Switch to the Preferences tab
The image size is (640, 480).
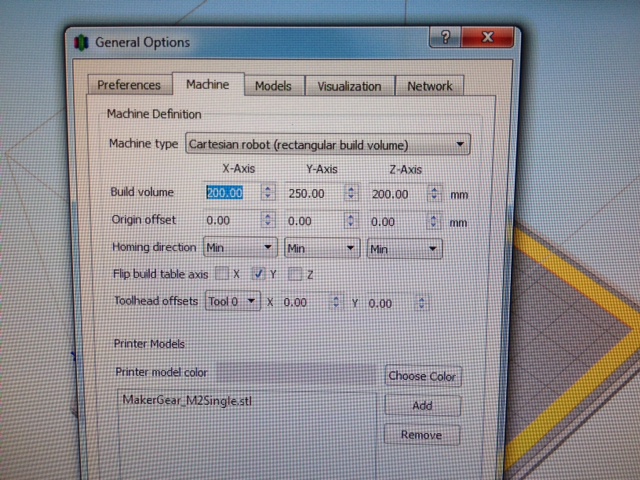click(128, 85)
